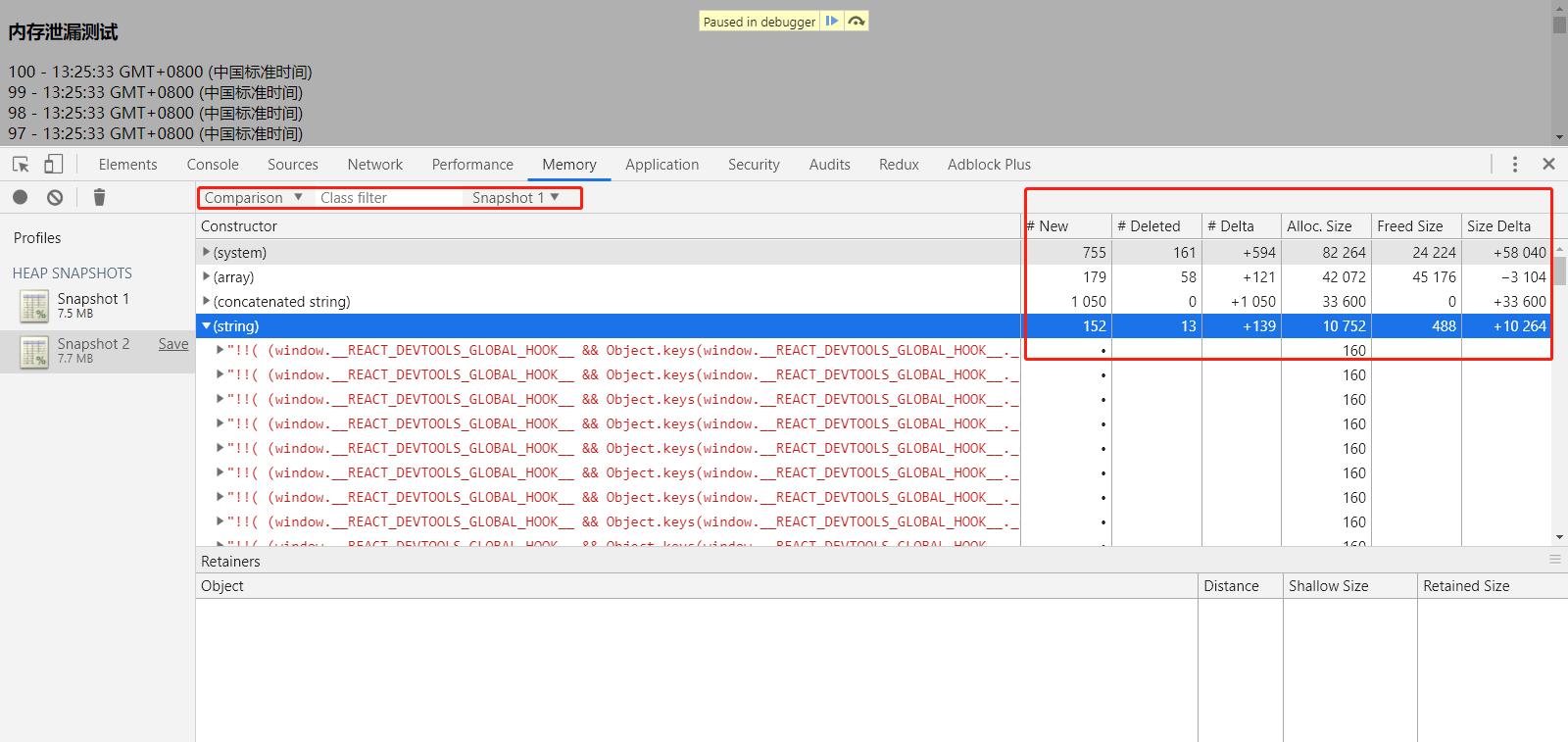Open the Snapshot 1 comparison dropdown
The width and height of the screenshot is (1568, 742).
(514, 198)
